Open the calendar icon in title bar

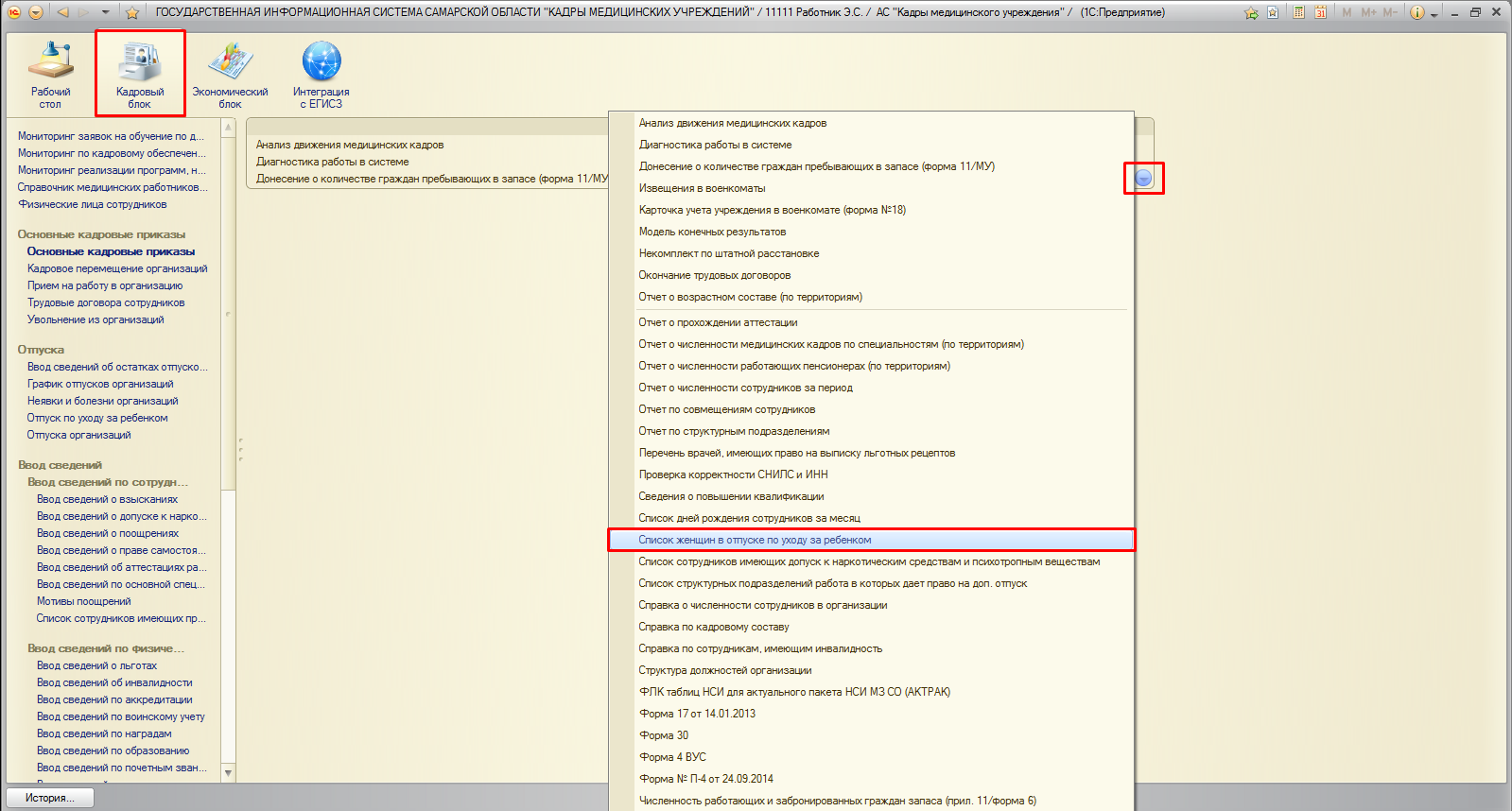click(x=1320, y=12)
